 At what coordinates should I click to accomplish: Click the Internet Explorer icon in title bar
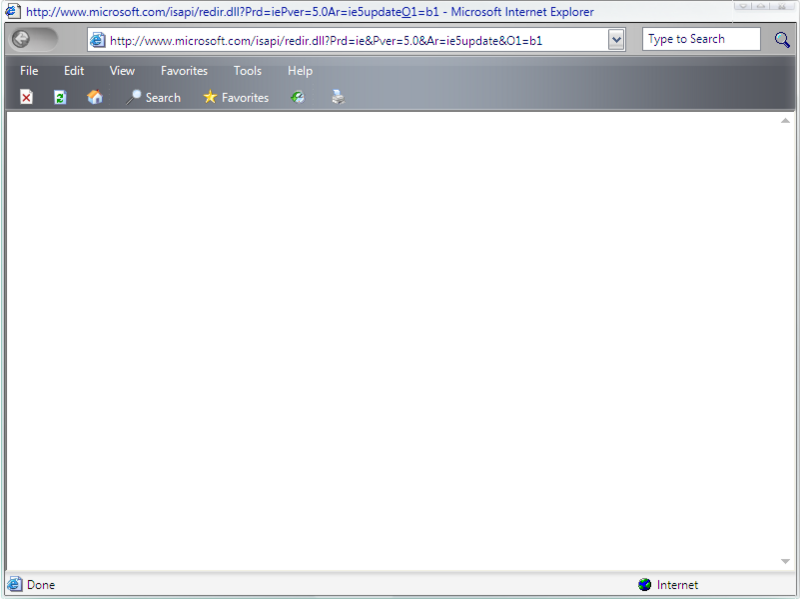tap(13, 11)
